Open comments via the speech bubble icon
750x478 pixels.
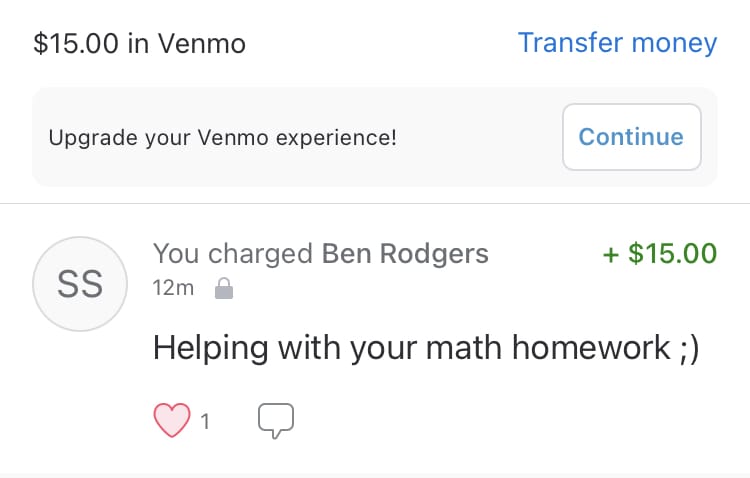[x=276, y=420]
